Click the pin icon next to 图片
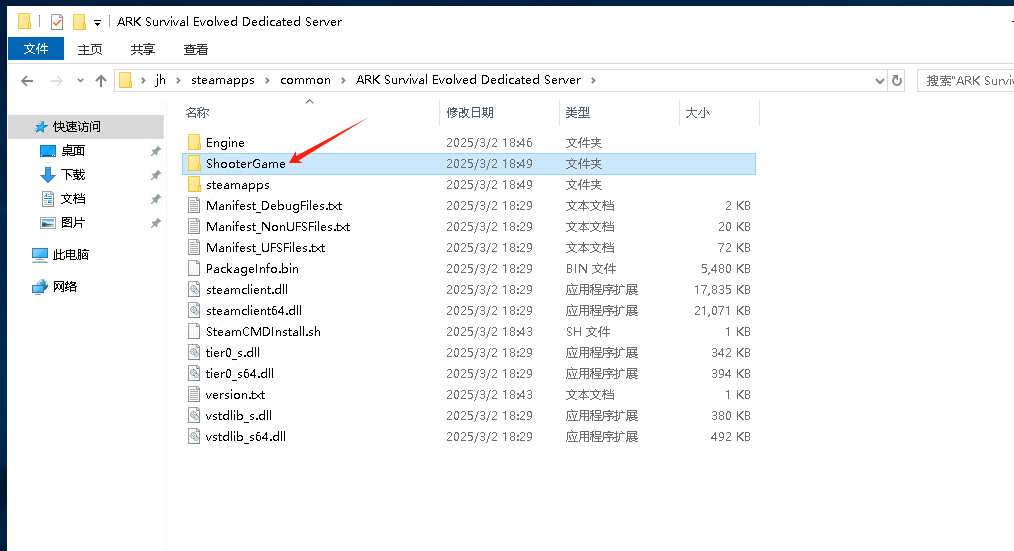This screenshot has width=1014, height=551. (x=155, y=223)
